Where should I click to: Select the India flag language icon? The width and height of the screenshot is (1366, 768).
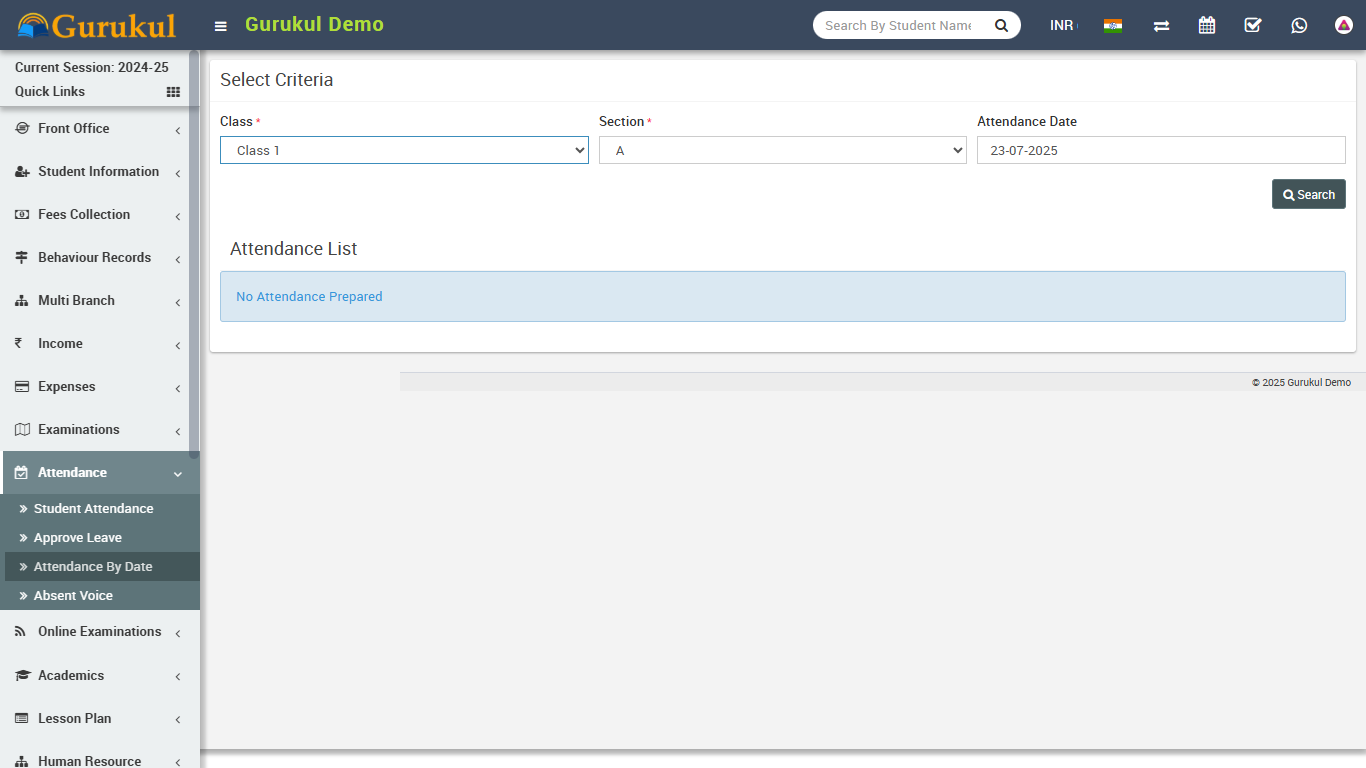coord(1113,26)
